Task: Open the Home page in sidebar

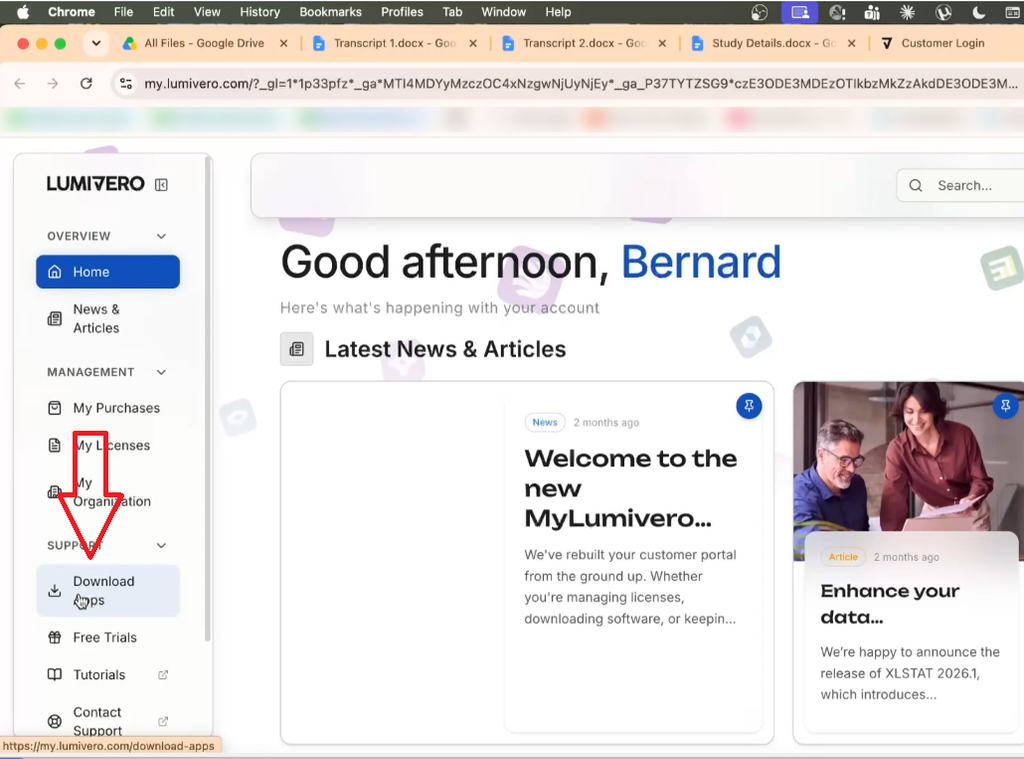Action: point(108,272)
